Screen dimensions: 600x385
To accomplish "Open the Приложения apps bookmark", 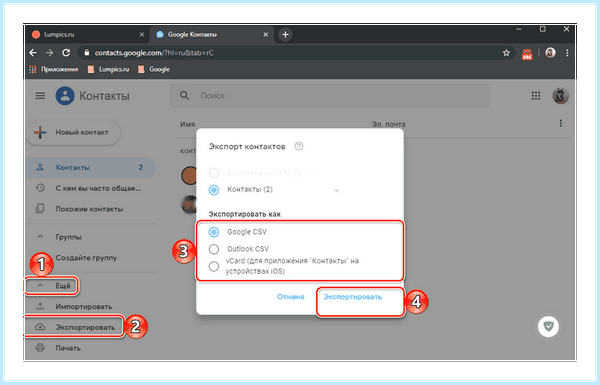I will tap(54, 69).
